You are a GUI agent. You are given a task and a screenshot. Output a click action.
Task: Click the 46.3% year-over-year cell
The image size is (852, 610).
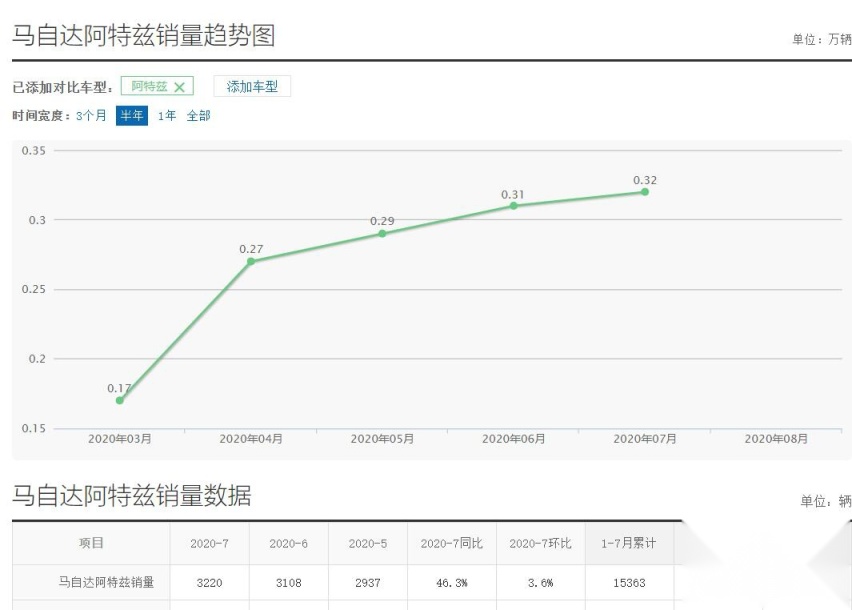452,583
